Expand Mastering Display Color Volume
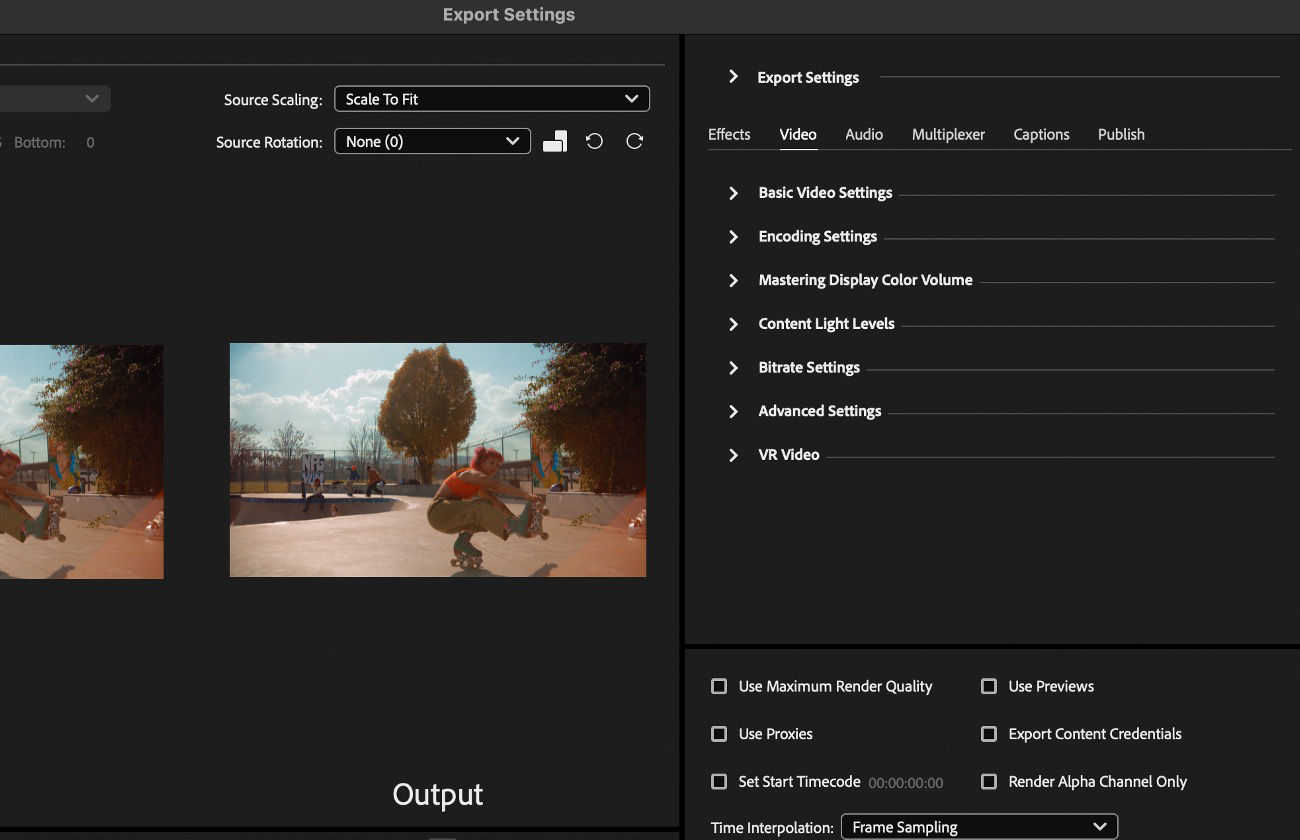 click(x=733, y=280)
